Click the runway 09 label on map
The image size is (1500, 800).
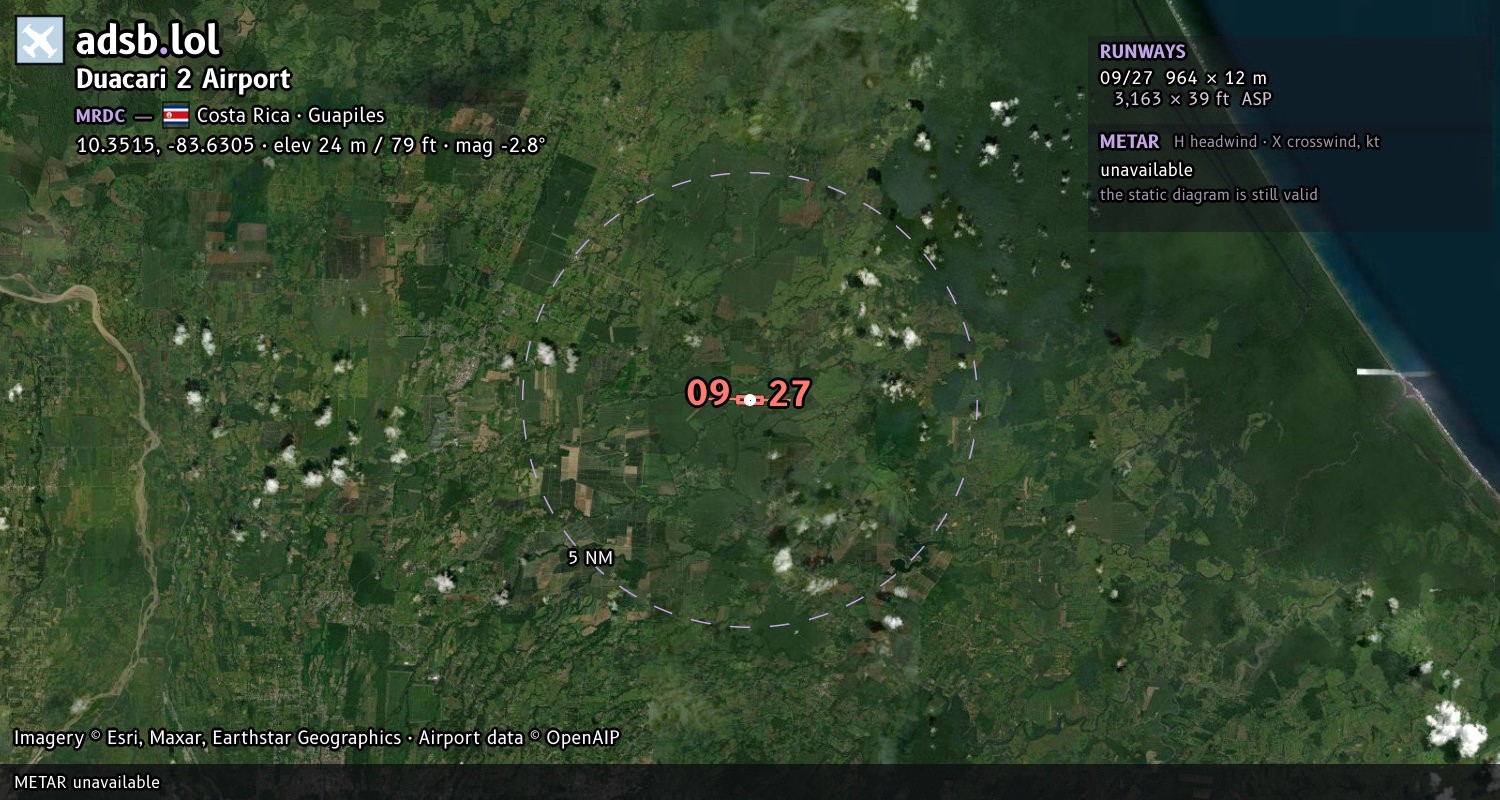click(x=708, y=393)
